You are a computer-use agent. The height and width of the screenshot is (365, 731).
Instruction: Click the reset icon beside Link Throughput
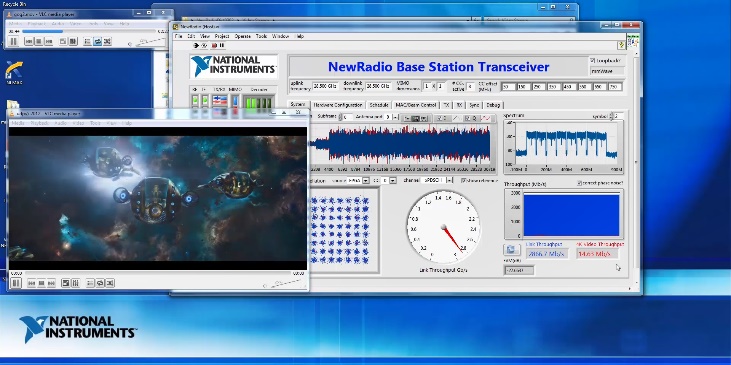[x=511, y=249]
